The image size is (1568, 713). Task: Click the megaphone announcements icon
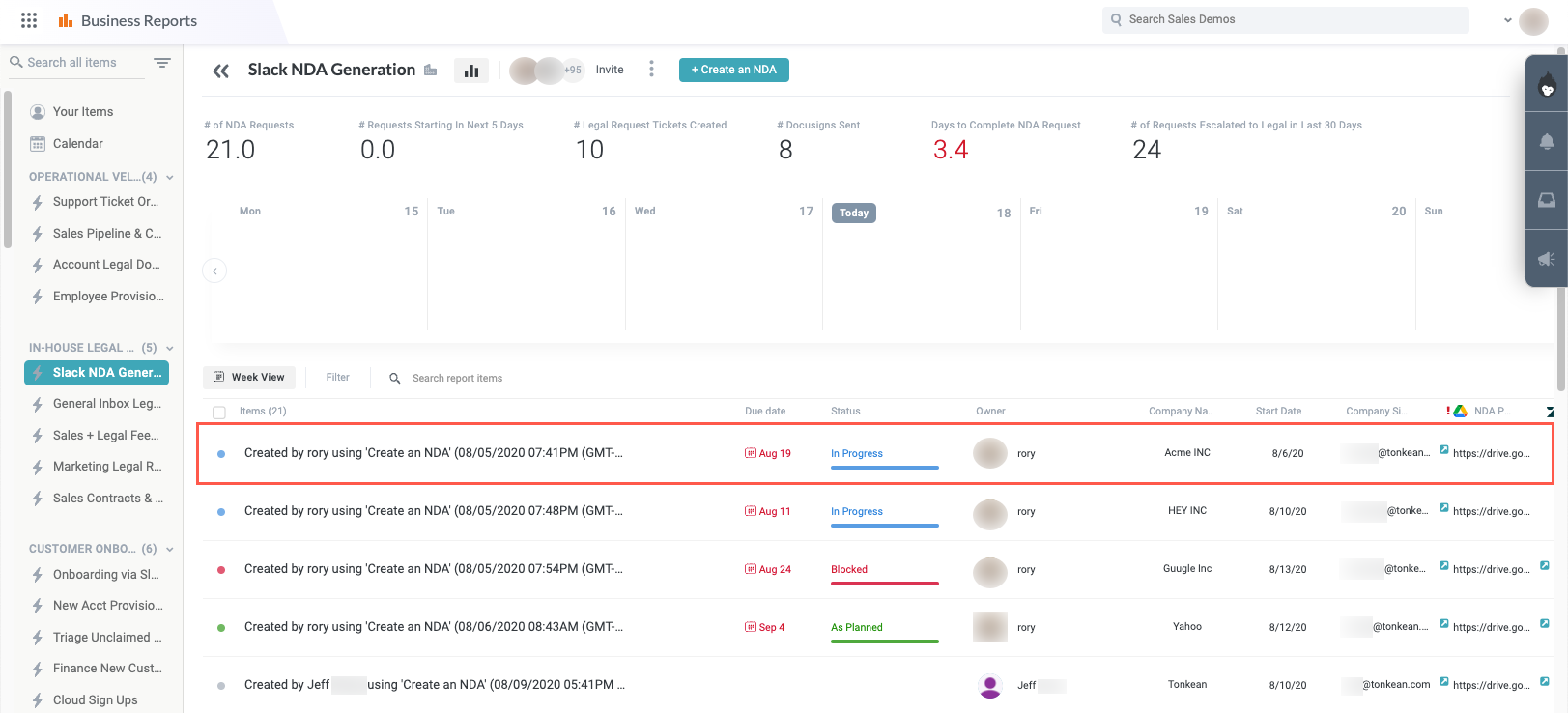click(x=1546, y=258)
